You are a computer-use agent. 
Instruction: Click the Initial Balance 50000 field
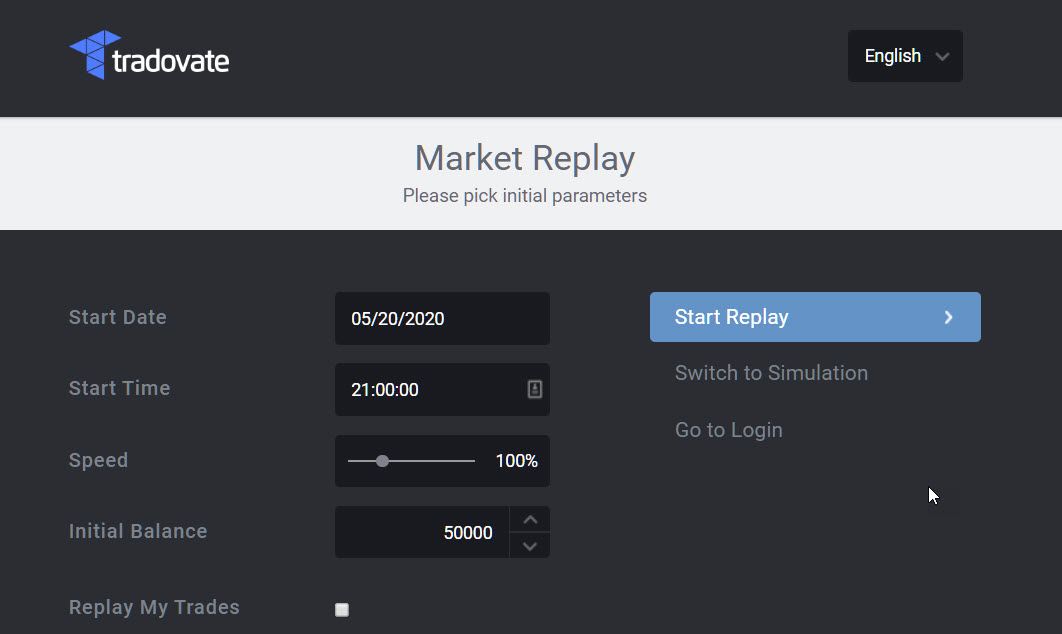(x=422, y=532)
